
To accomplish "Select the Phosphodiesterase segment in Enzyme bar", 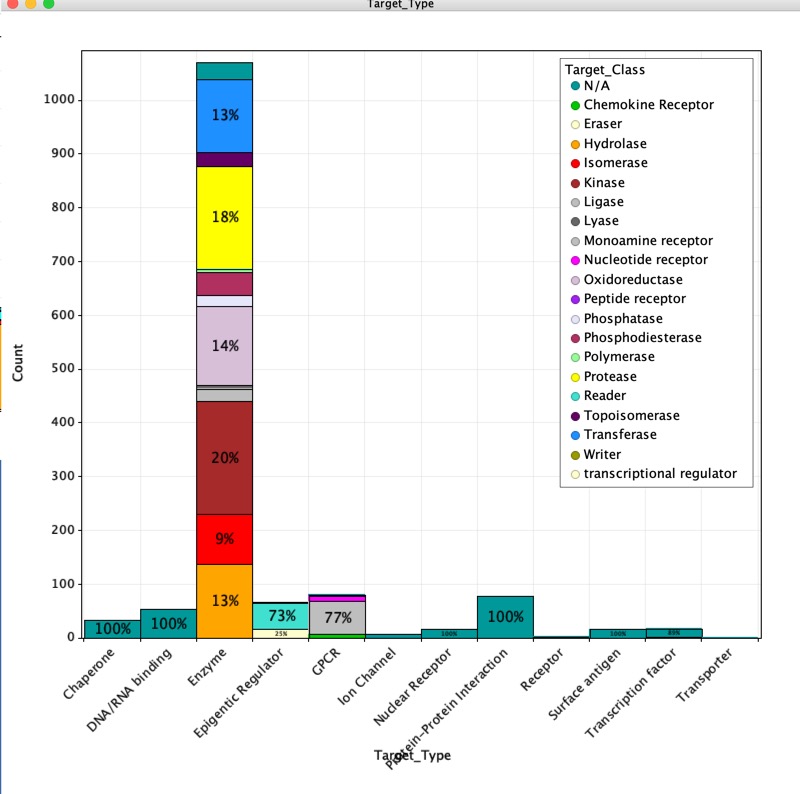I will [x=224, y=284].
